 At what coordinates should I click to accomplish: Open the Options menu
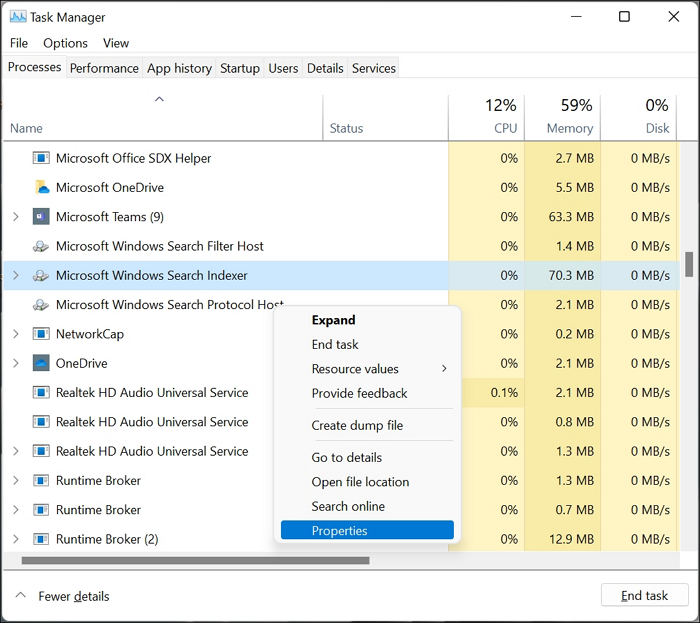pos(65,43)
